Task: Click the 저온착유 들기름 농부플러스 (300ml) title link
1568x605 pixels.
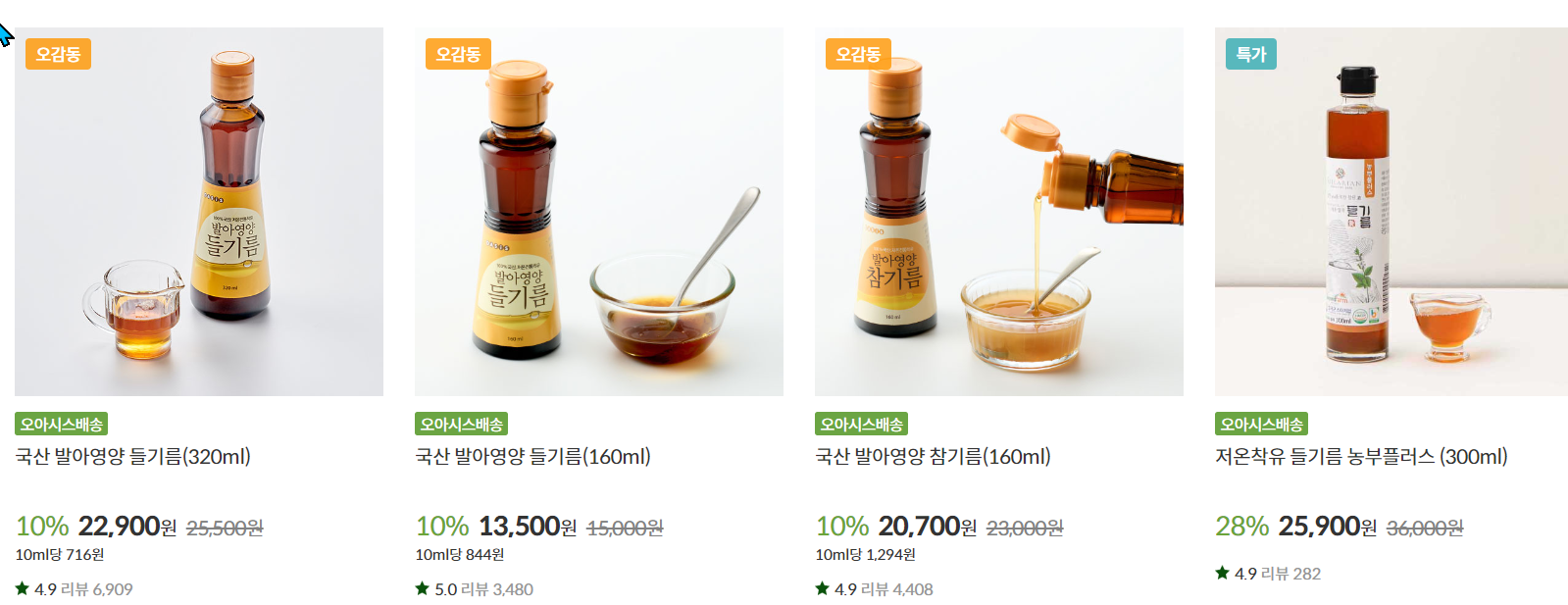Action: coord(1362,456)
